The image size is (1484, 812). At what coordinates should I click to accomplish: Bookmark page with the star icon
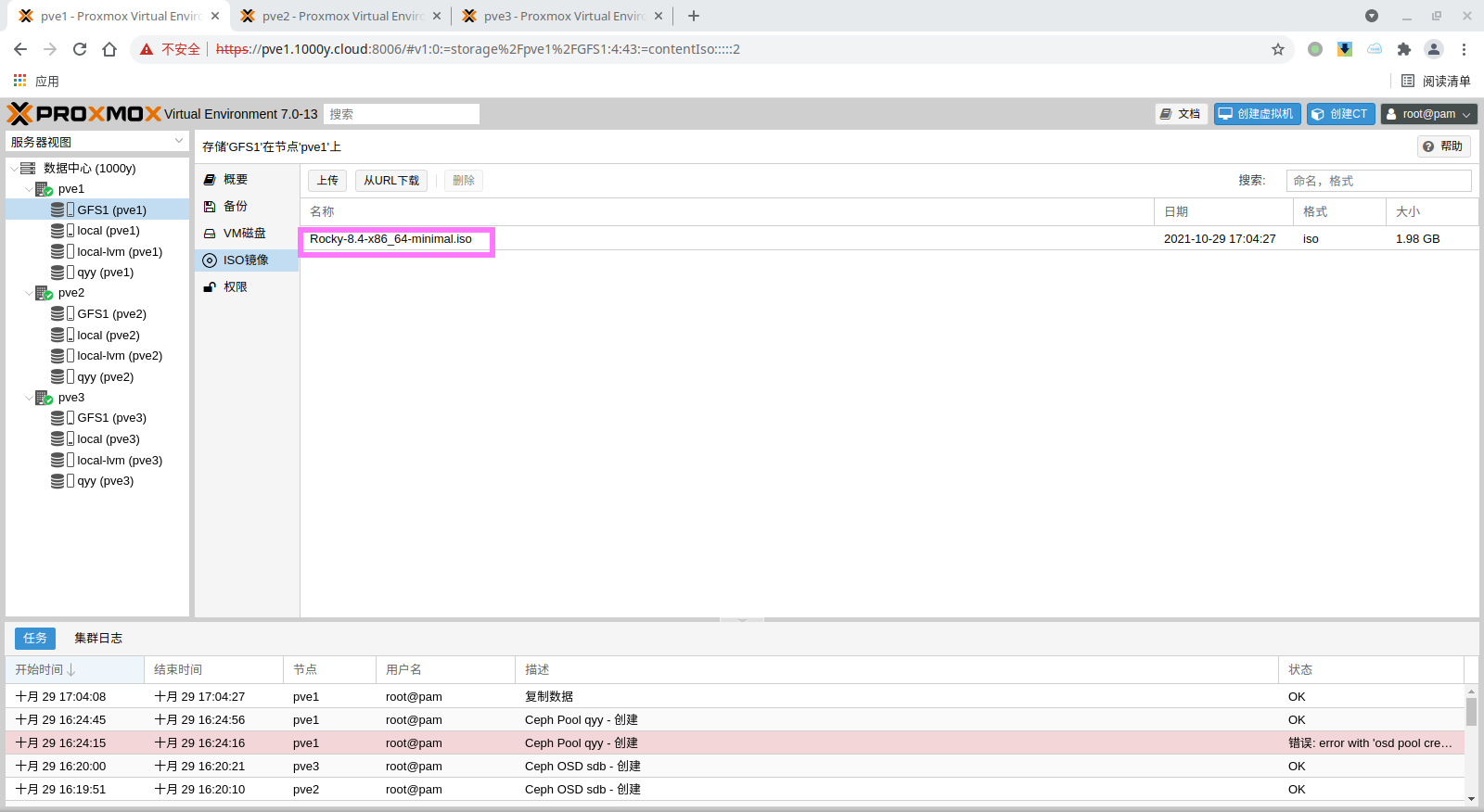click(1278, 49)
